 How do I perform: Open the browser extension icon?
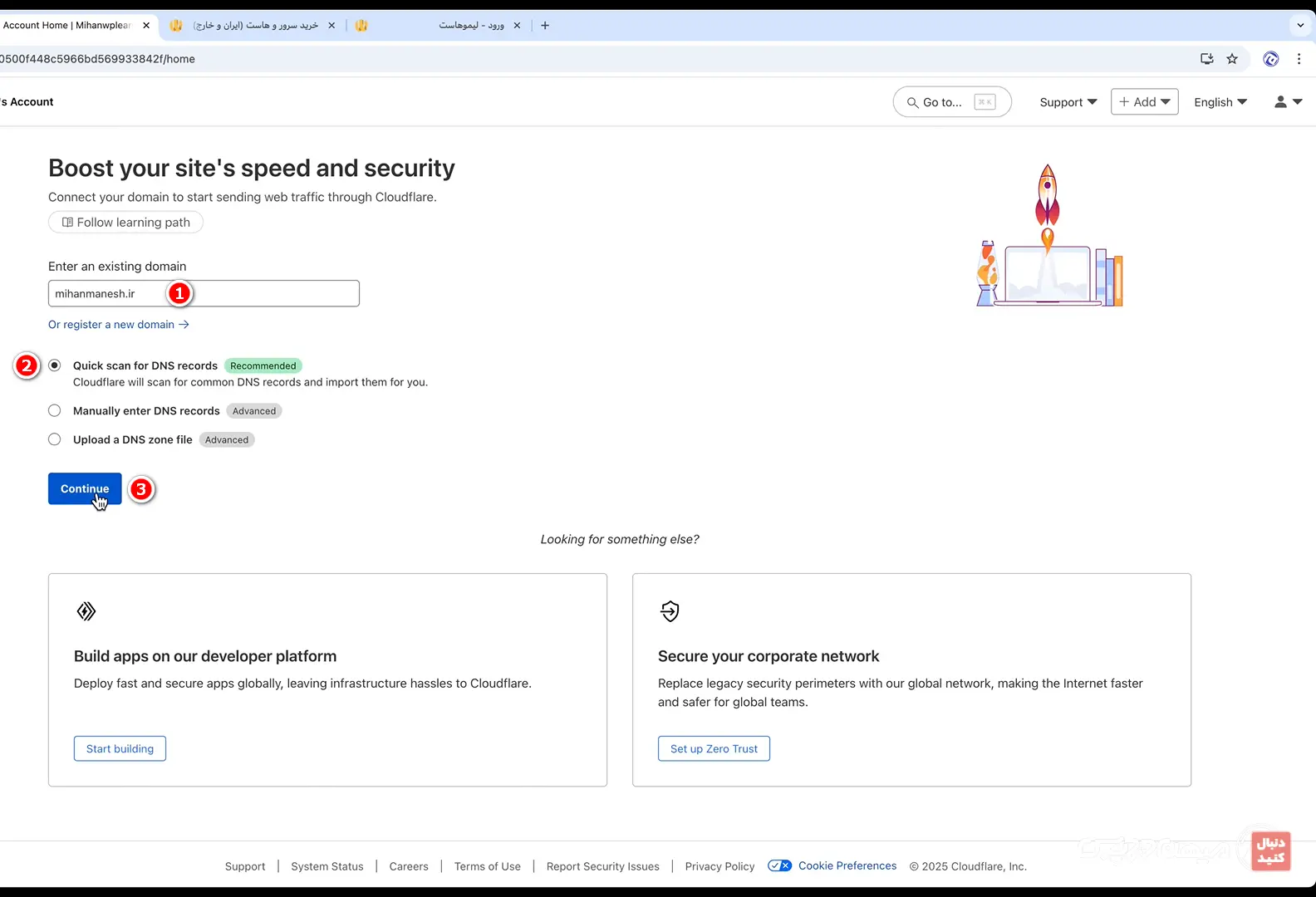(x=1270, y=59)
